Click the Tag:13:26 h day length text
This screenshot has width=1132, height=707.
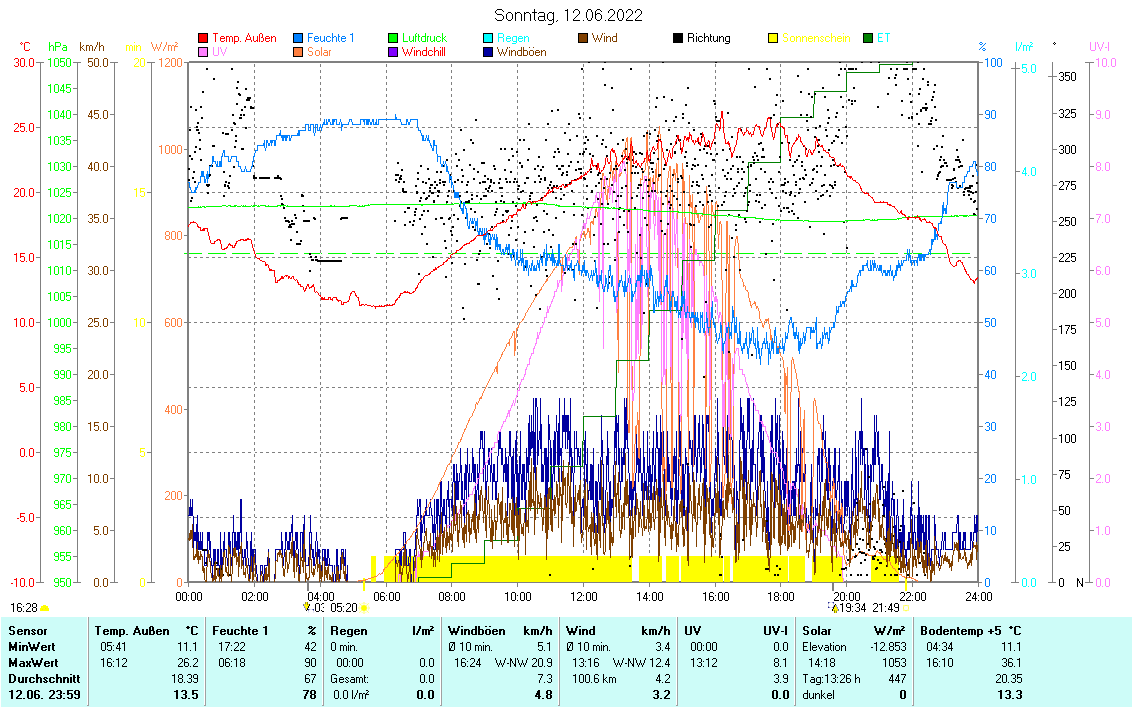[x=832, y=679]
